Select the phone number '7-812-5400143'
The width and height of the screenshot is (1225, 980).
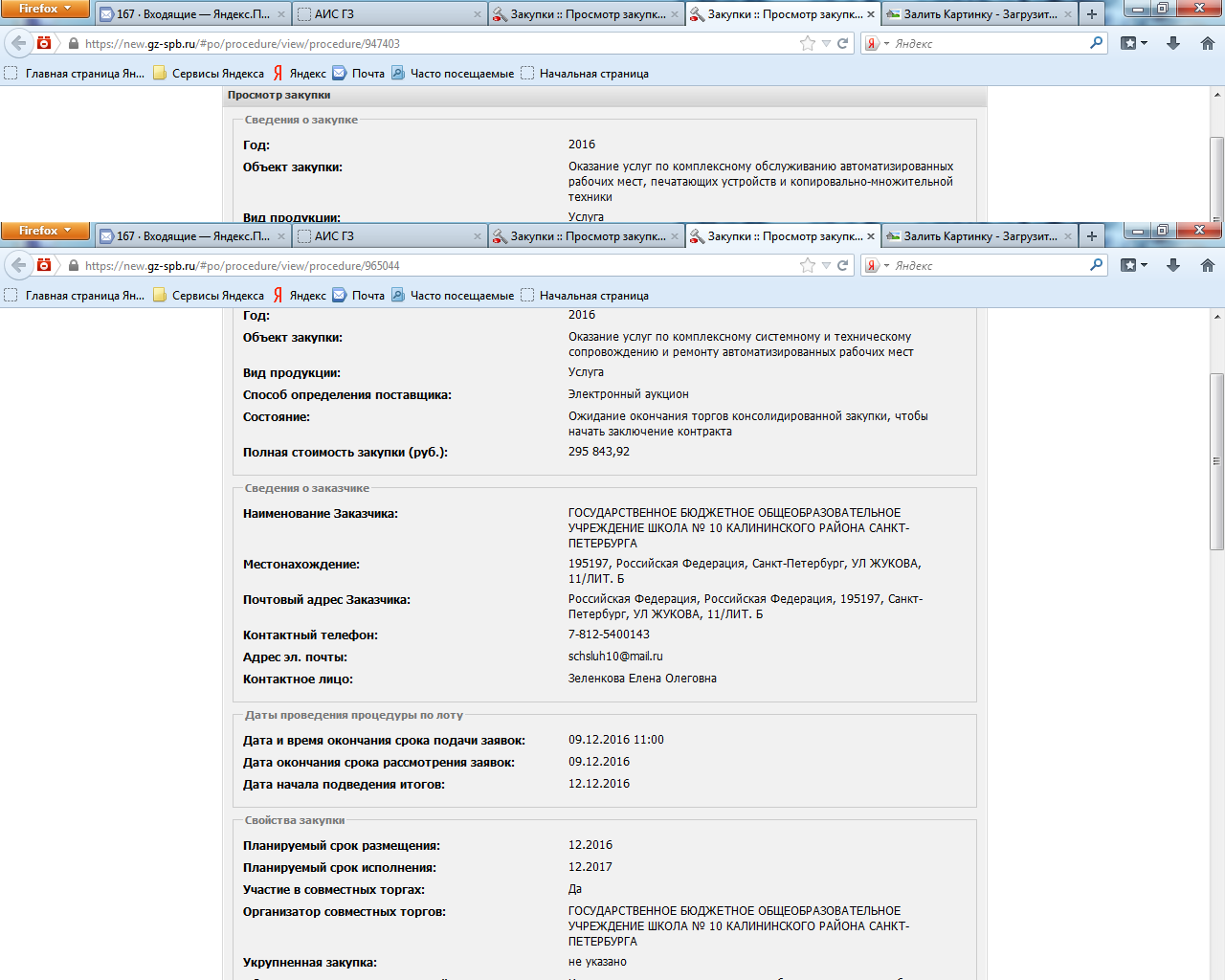pos(609,635)
